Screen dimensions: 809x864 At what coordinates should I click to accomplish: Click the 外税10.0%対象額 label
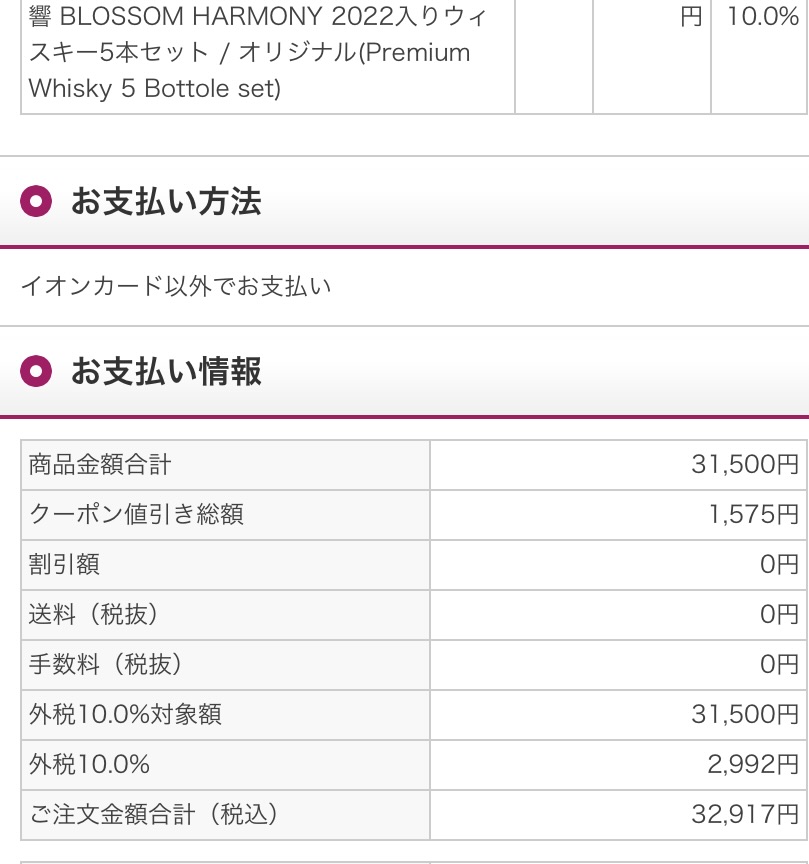click(125, 715)
